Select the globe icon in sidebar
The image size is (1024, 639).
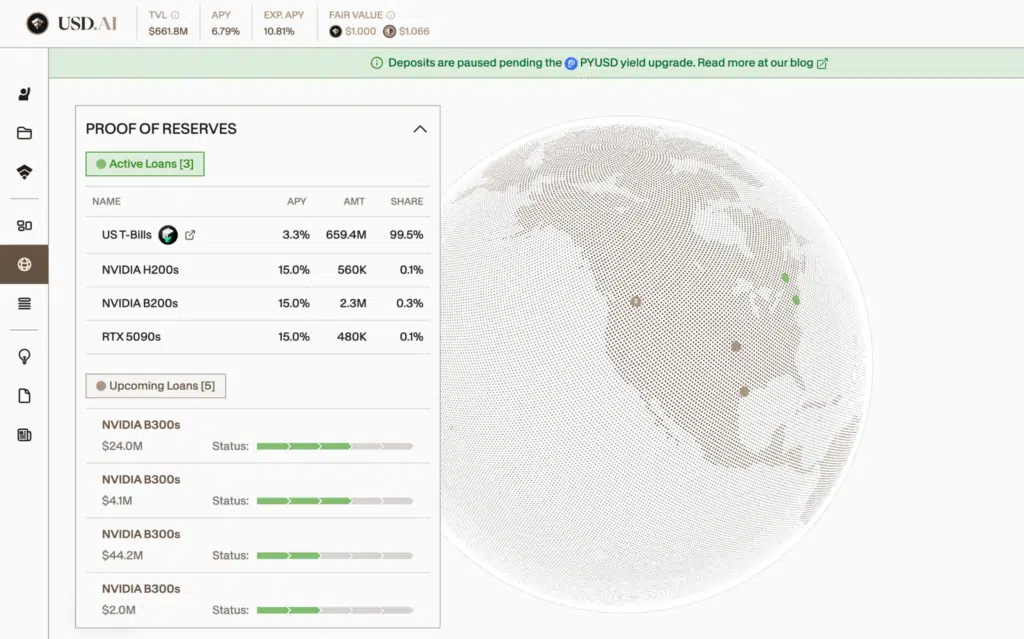point(24,265)
